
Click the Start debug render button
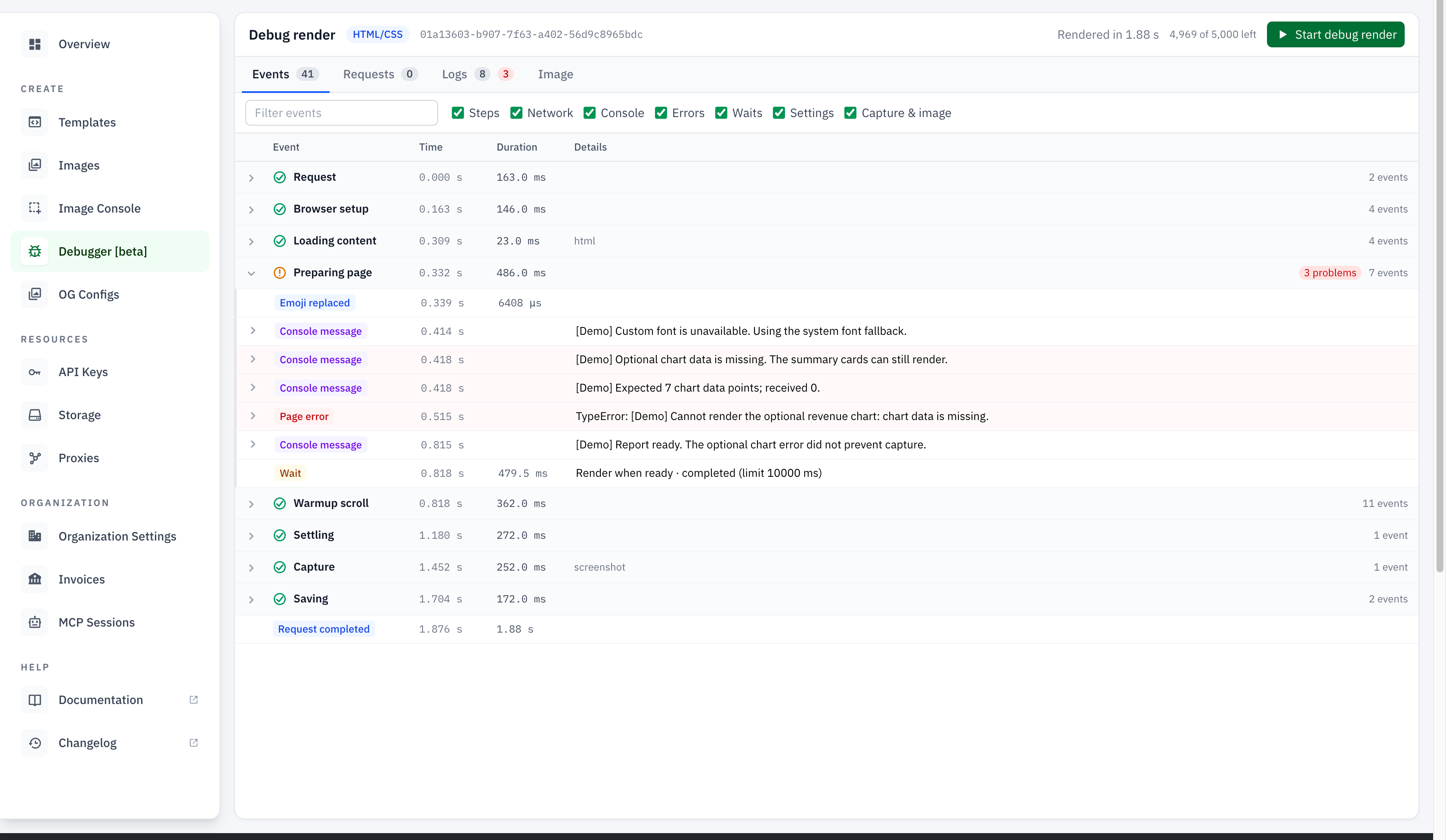(x=1335, y=34)
